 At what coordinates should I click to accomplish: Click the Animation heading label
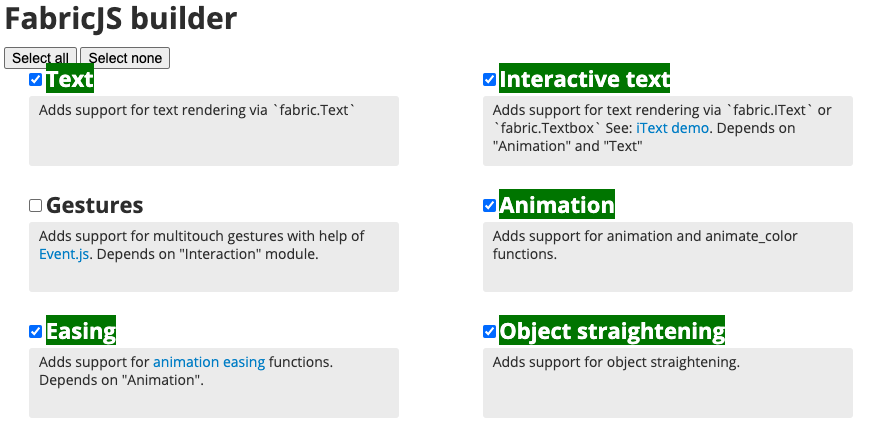tap(556, 205)
